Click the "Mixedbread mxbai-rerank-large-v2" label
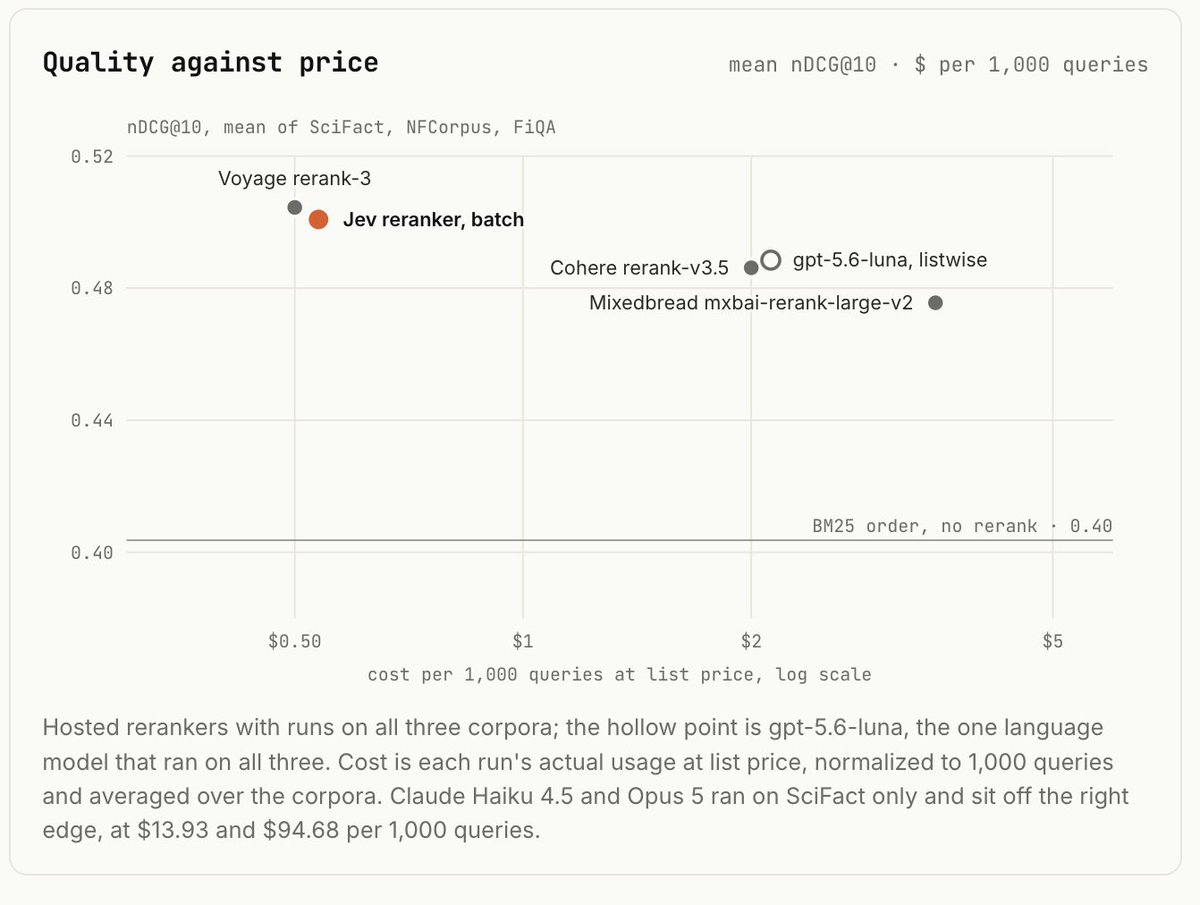 coord(751,303)
